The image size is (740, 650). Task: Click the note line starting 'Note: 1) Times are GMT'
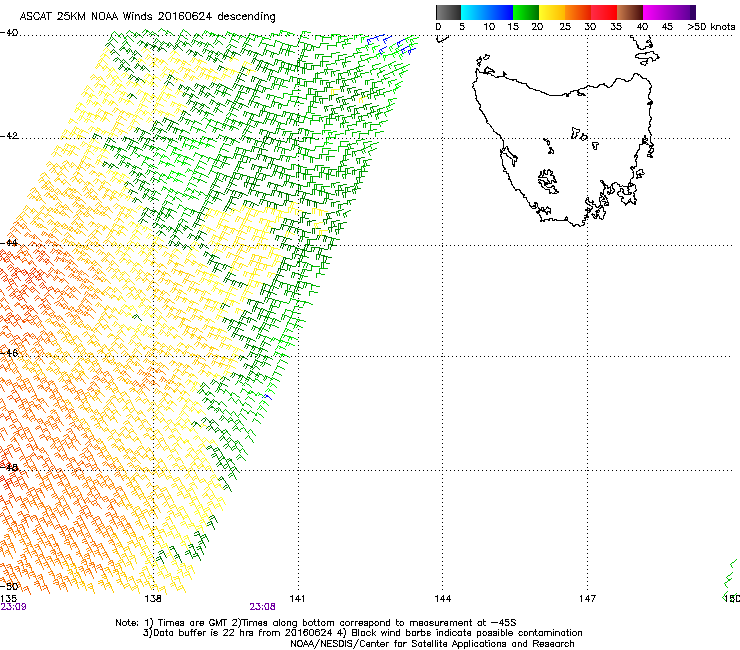[x=316, y=623]
